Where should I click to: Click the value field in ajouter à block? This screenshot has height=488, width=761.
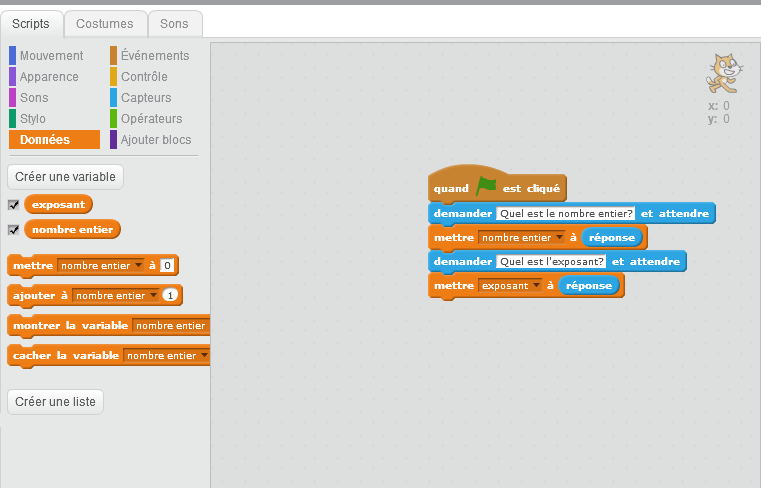click(x=170, y=296)
